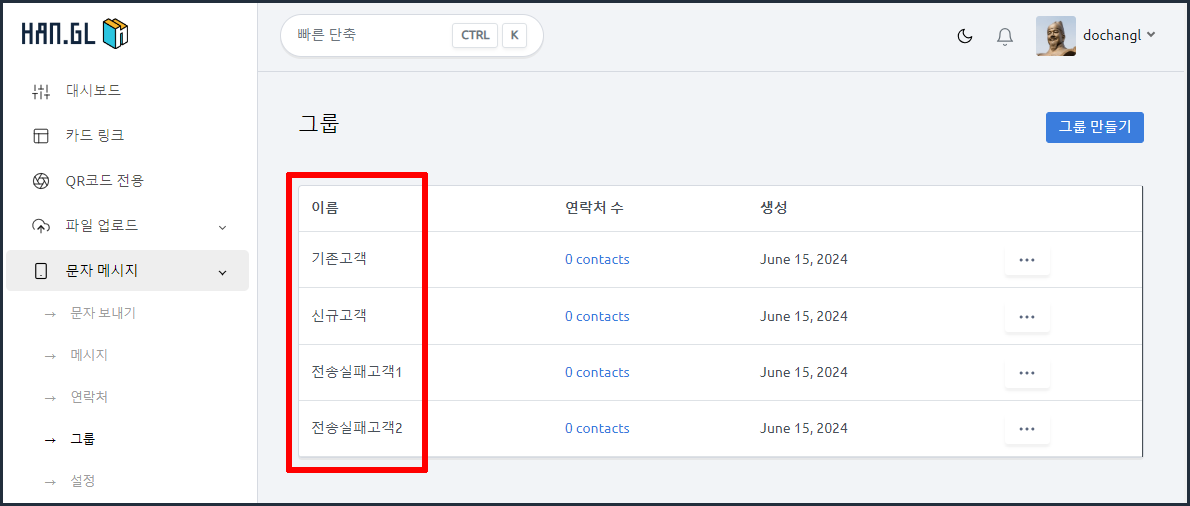Open 0 contacts link for 전송실패고객1
Screen dimensions: 1190x506
(x=597, y=372)
